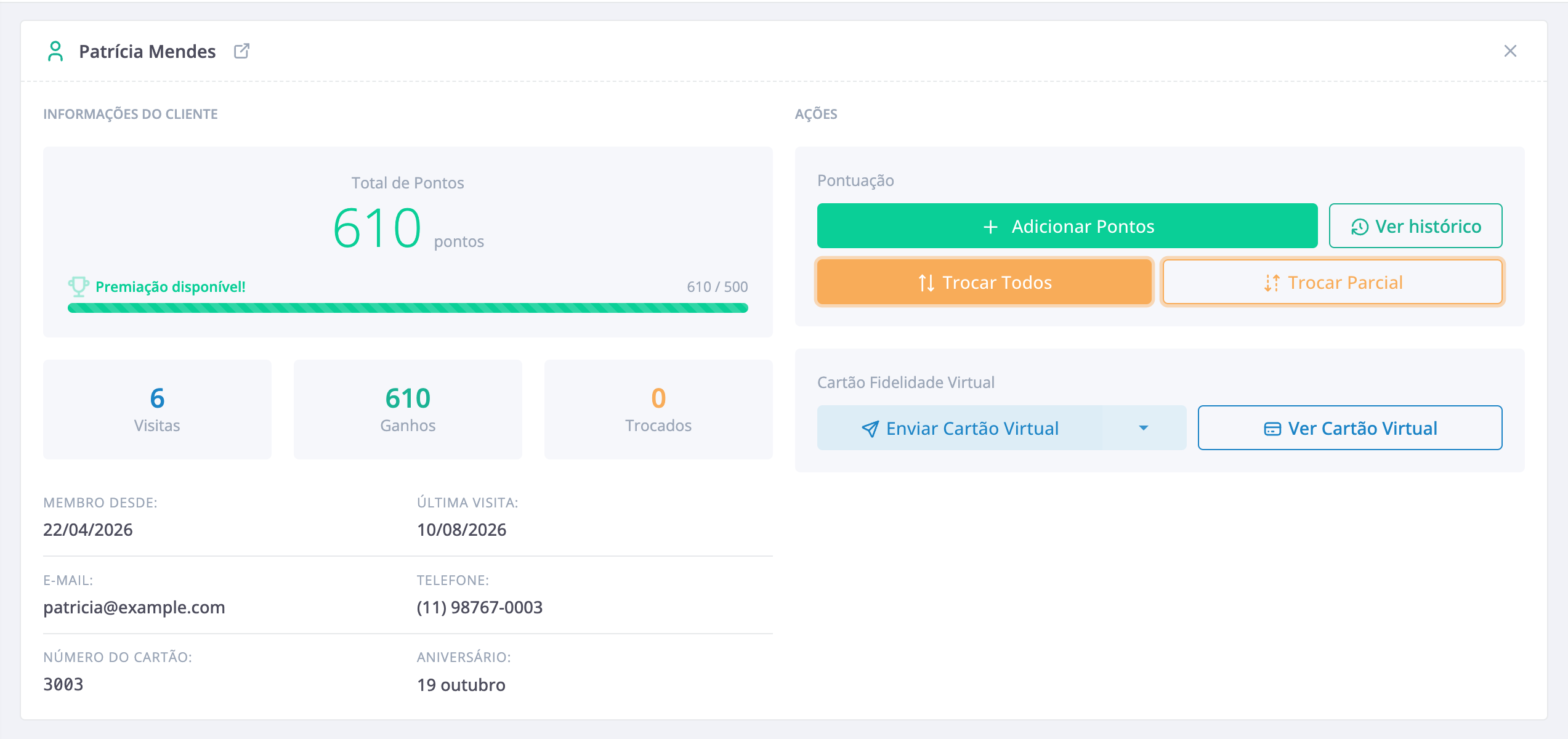
Task: Click Adicionar Pontos button
Action: [1067, 226]
